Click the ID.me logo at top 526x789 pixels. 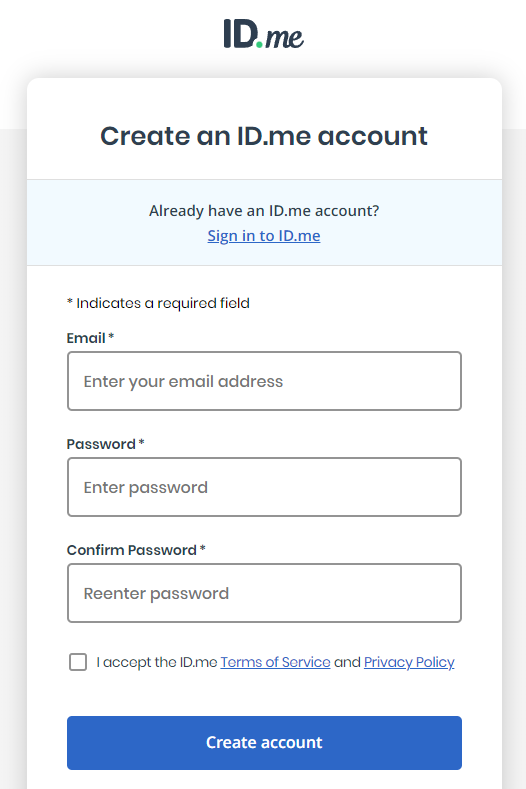(x=264, y=34)
